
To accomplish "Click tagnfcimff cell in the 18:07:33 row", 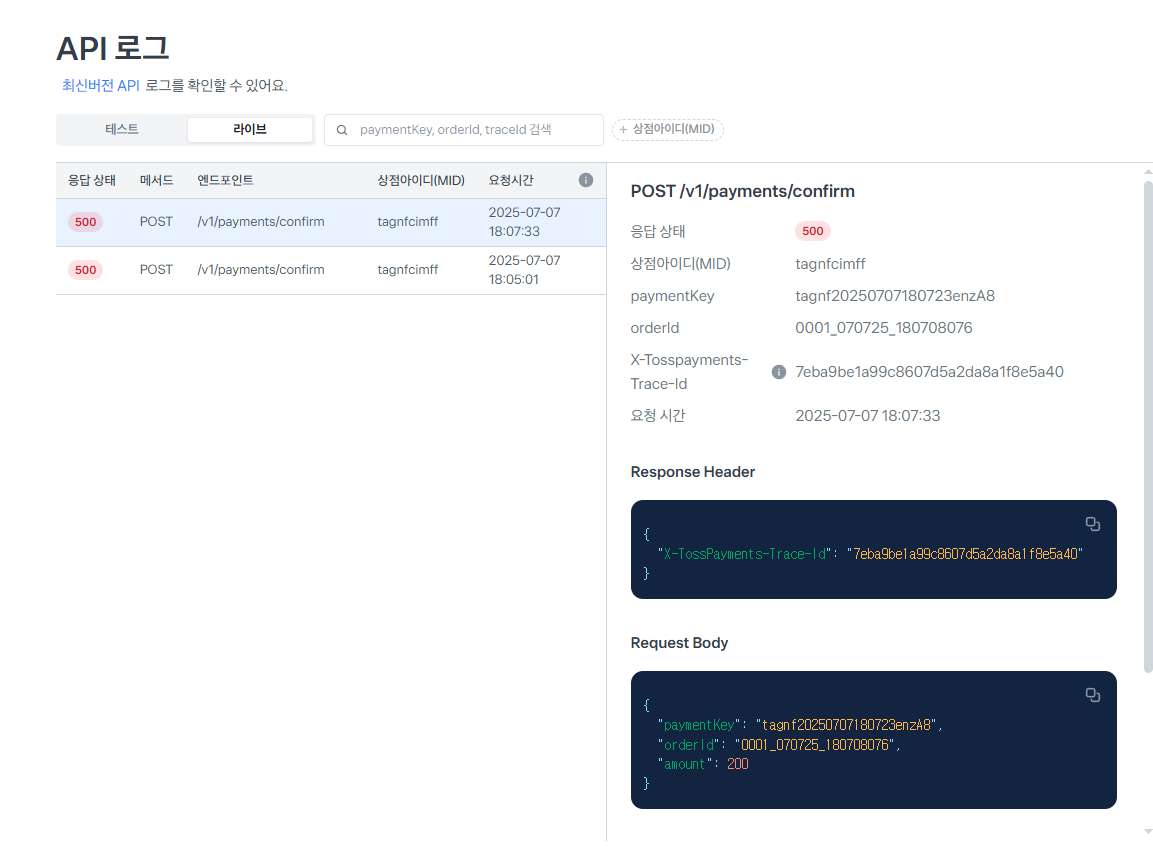I will [408, 222].
